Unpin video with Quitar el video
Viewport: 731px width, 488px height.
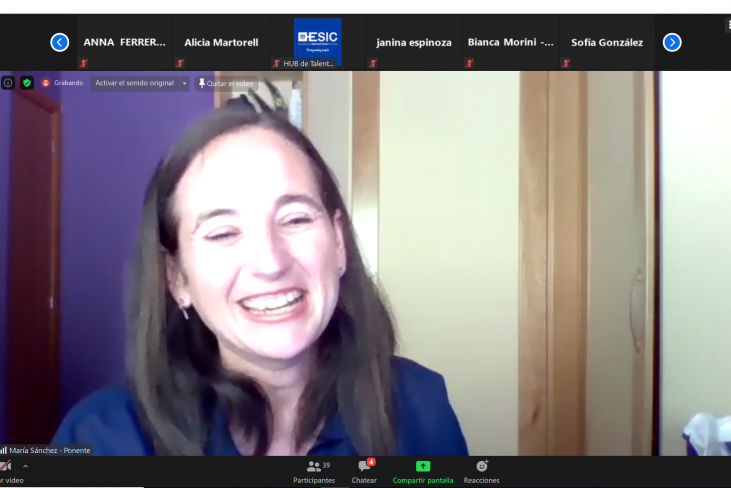[227, 83]
